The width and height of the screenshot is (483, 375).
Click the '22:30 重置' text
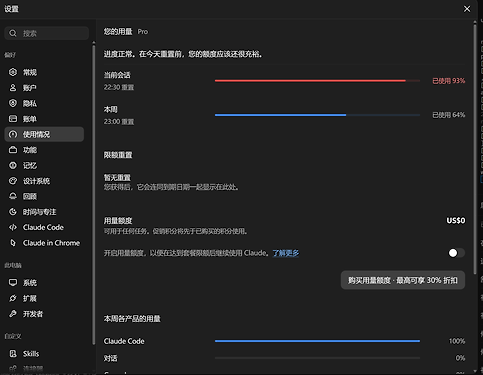(x=119, y=87)
